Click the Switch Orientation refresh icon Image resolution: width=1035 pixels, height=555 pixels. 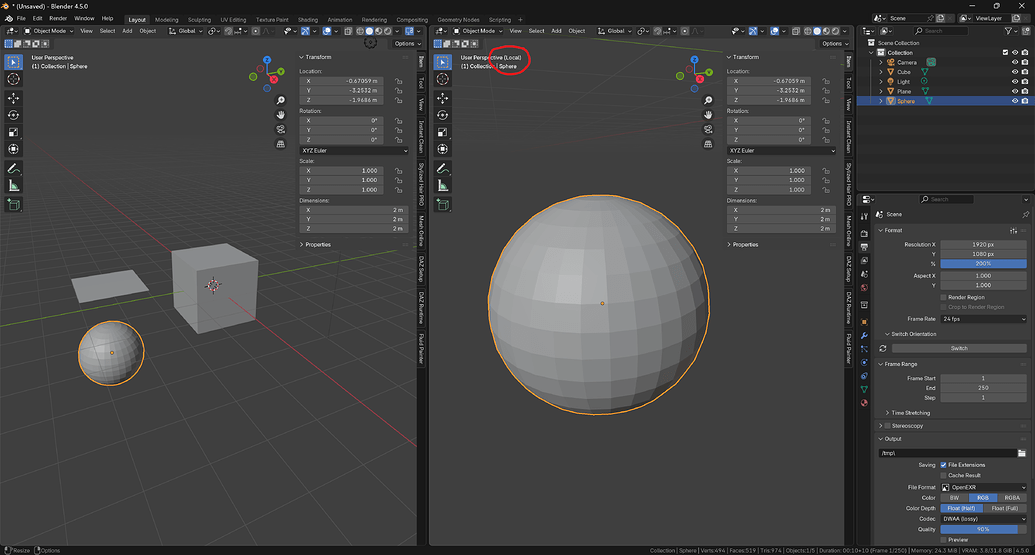coord(883,348)
